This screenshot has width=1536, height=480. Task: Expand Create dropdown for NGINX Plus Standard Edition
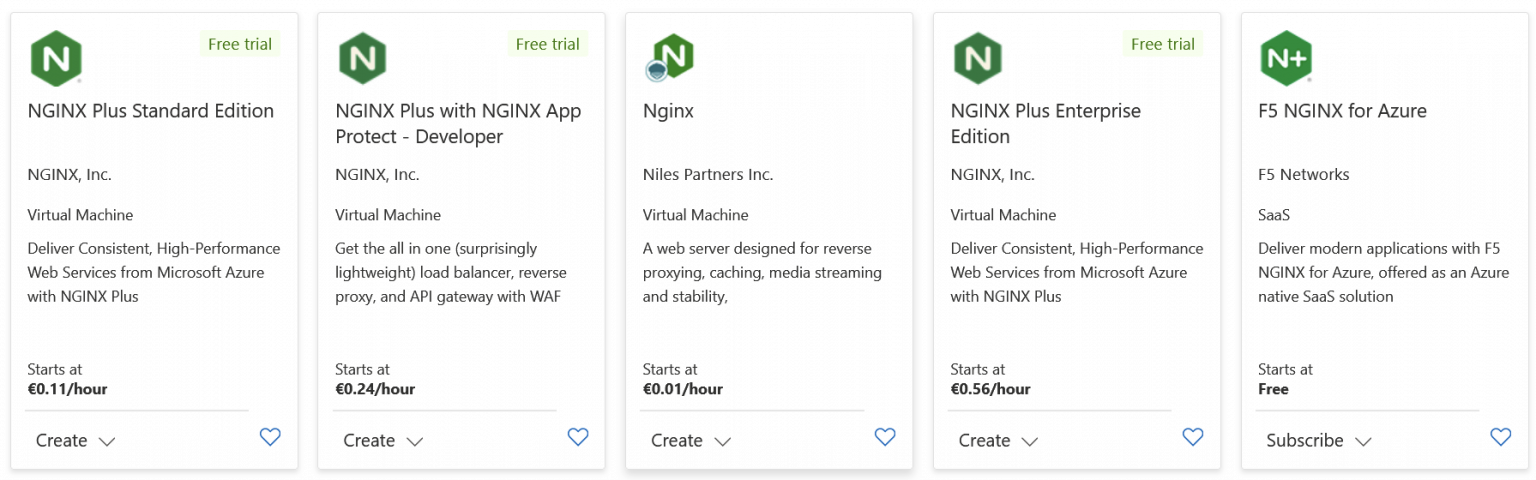pyautogui.click(x=76, y=440)
